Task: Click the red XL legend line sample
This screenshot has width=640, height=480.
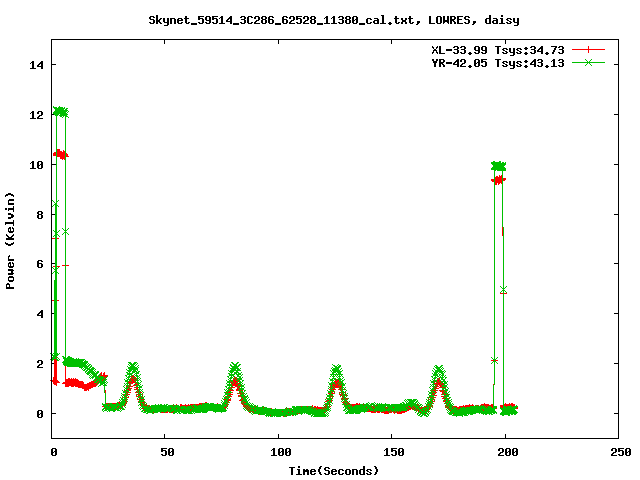Action: coord(588,50)
